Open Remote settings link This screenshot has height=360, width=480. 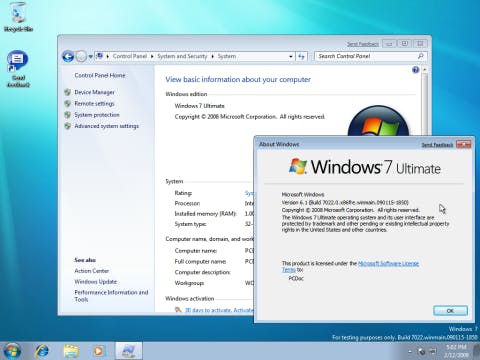(94, 104)
